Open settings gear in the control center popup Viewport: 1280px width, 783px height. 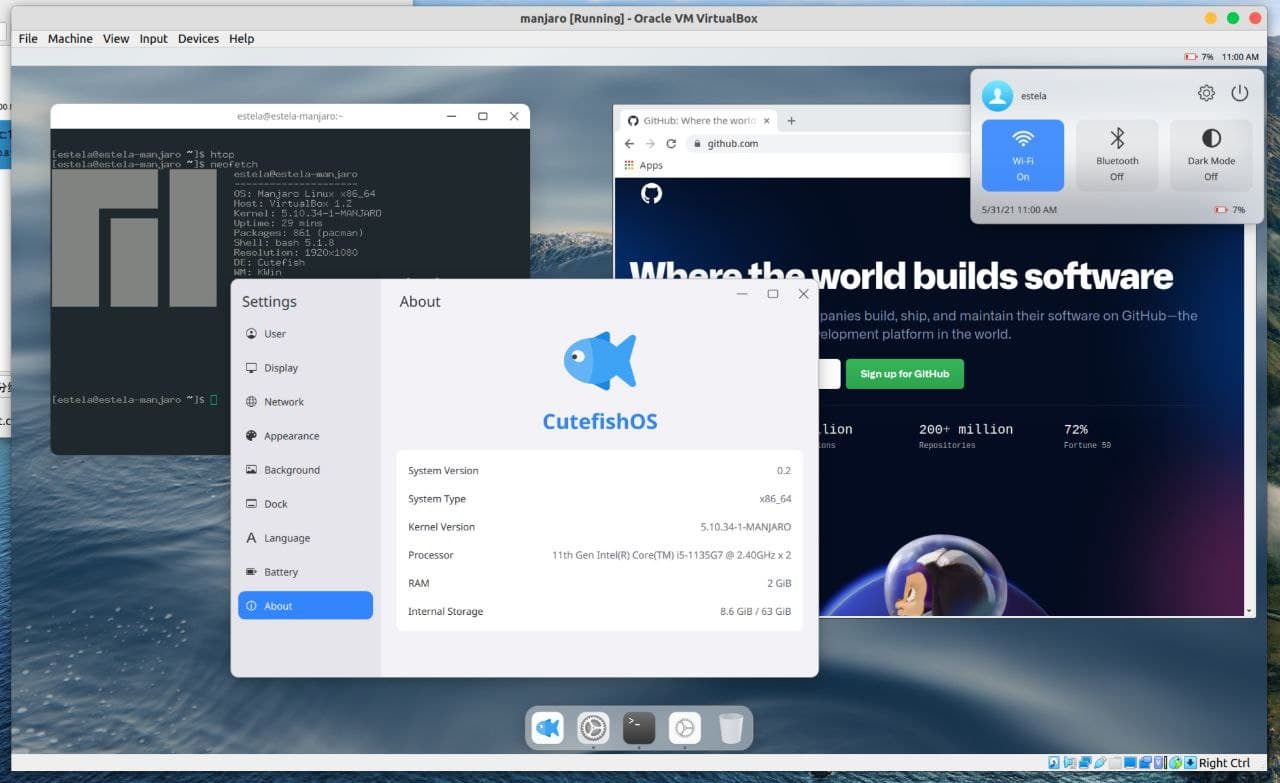click(x=1206, y=92)
